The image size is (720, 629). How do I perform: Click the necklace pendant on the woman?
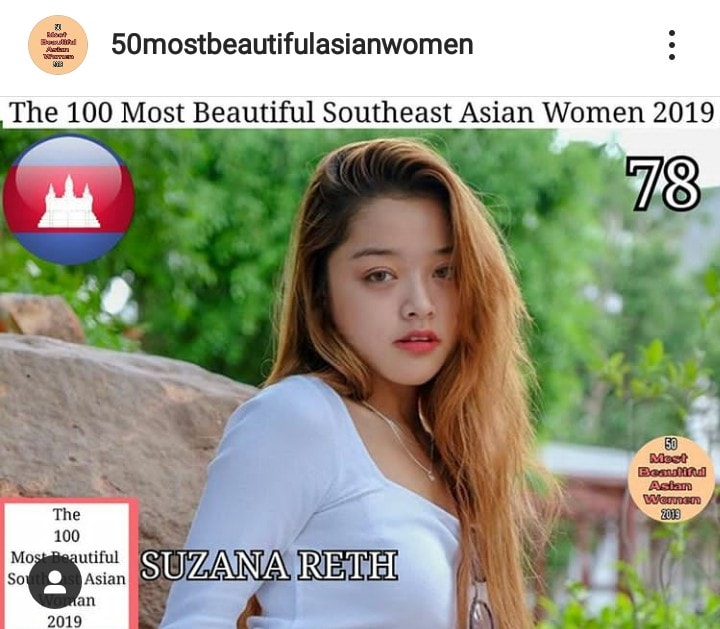(431, 477)
